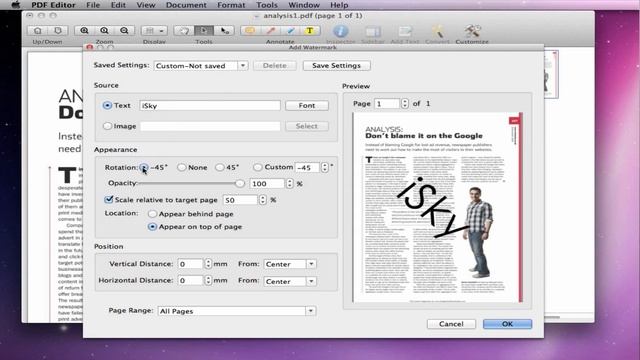Image resolution: width=640 pixels, height=360 pixels.
Task: Open the Display toolbar dropdown
Action: 154,31
